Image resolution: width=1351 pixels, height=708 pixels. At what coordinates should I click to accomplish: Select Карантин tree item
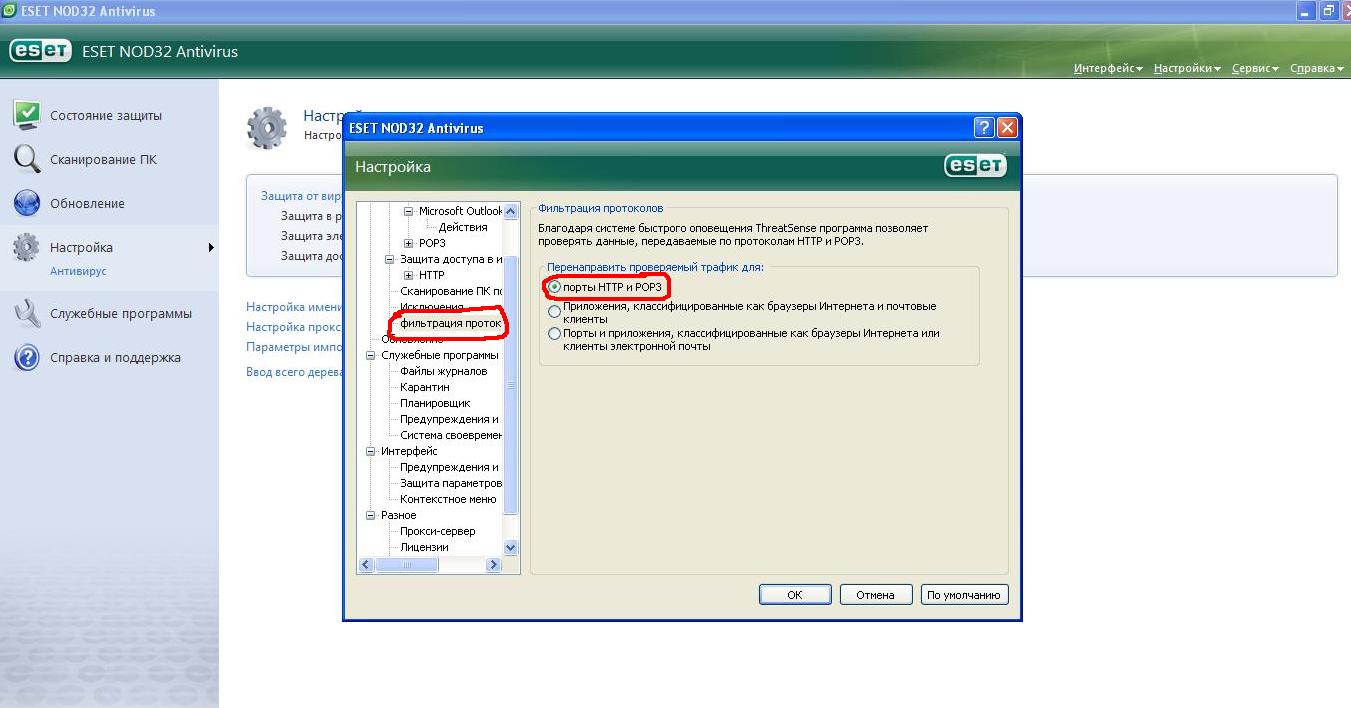(425, 387)
